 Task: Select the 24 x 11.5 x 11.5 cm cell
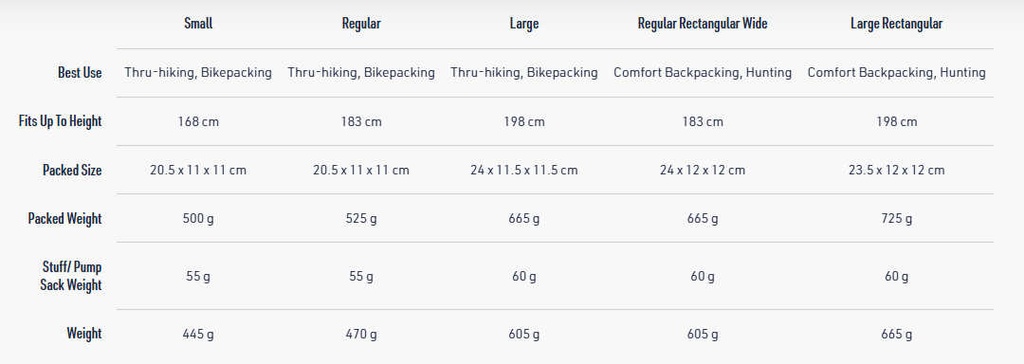[524, 170]
